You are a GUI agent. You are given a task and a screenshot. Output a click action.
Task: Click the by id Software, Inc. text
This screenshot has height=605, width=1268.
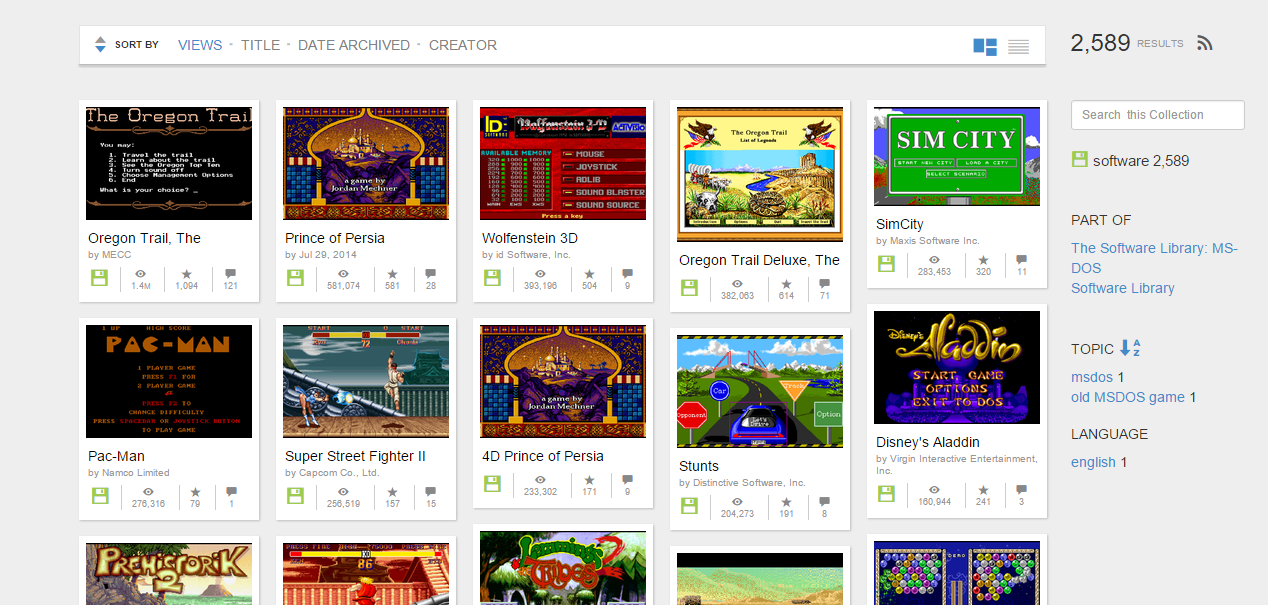click(526, 255)
